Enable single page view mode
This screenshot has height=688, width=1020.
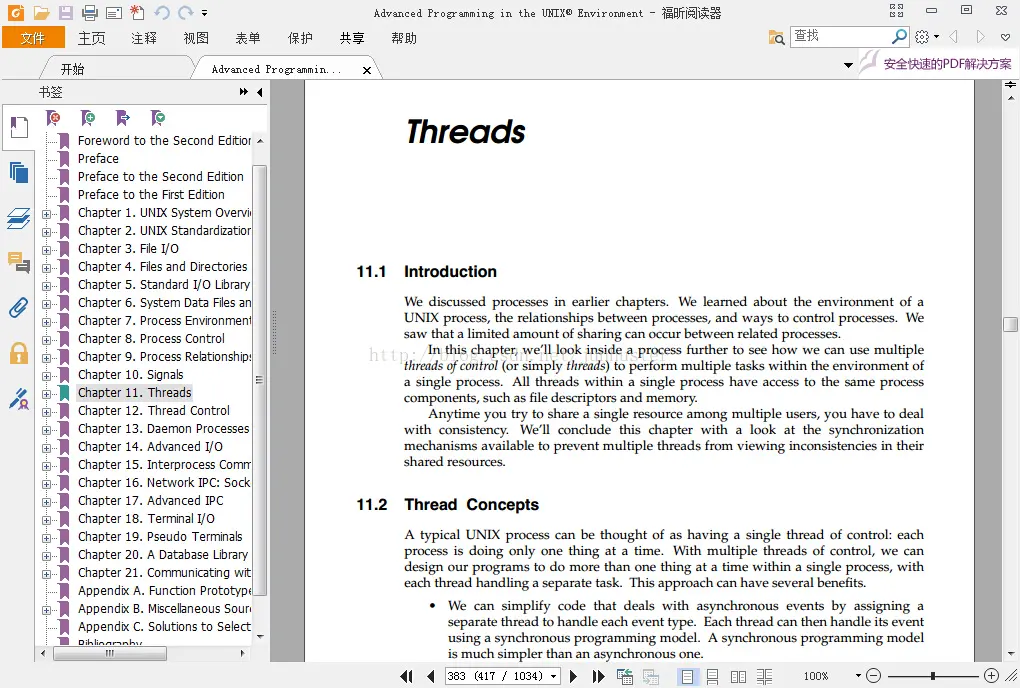(x=687, y=677)
